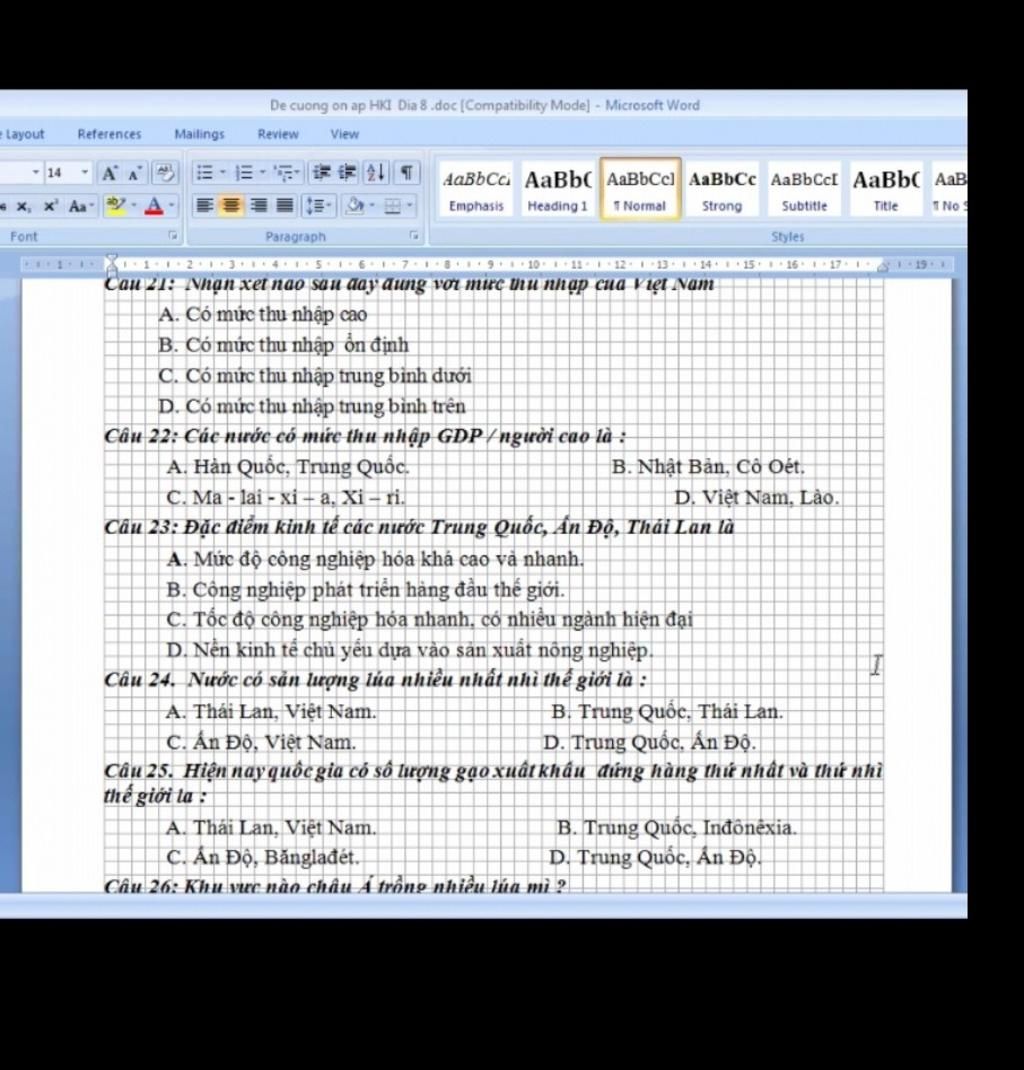Image resolution: width=1024 pixels, height=1070 pixels.
Task: Click answer 'A. Hàn Quốc, Trung Quốc.'
Action: tap(288, 467)
